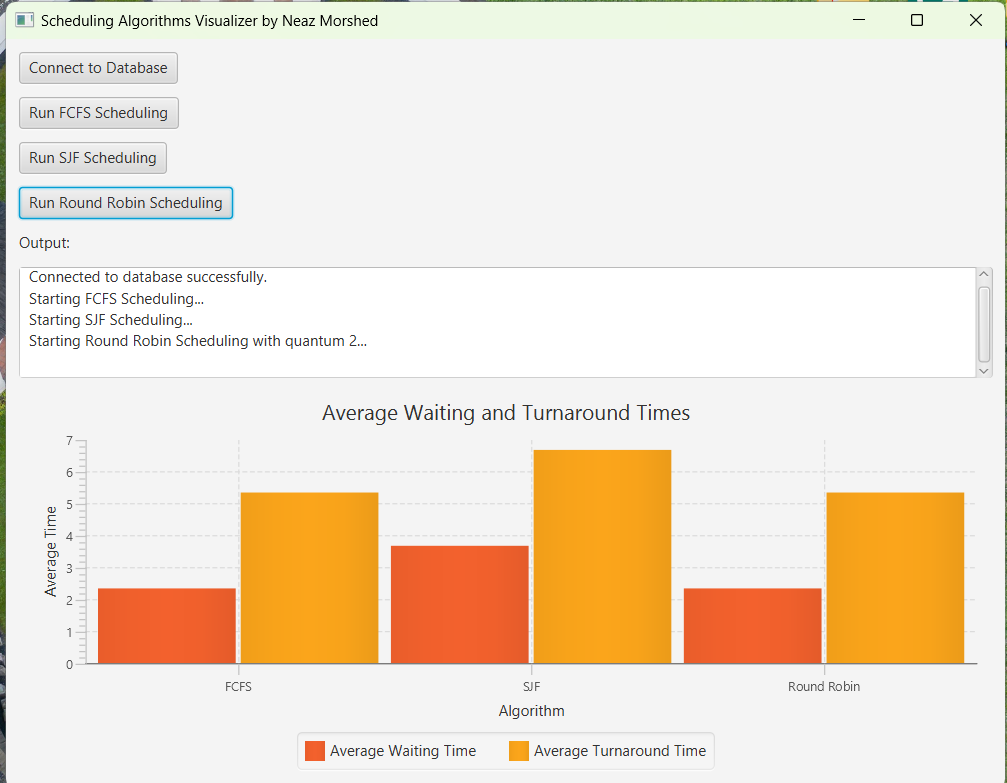This screenshot has width=1007, height=783.
Task: Run FCFS Scheduling
Action: click(x=98, y=113)
